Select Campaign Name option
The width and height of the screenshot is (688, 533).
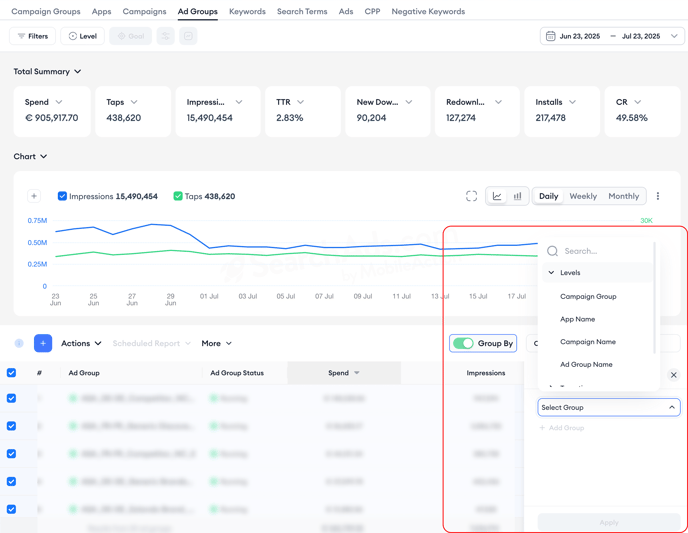(588, 342)
